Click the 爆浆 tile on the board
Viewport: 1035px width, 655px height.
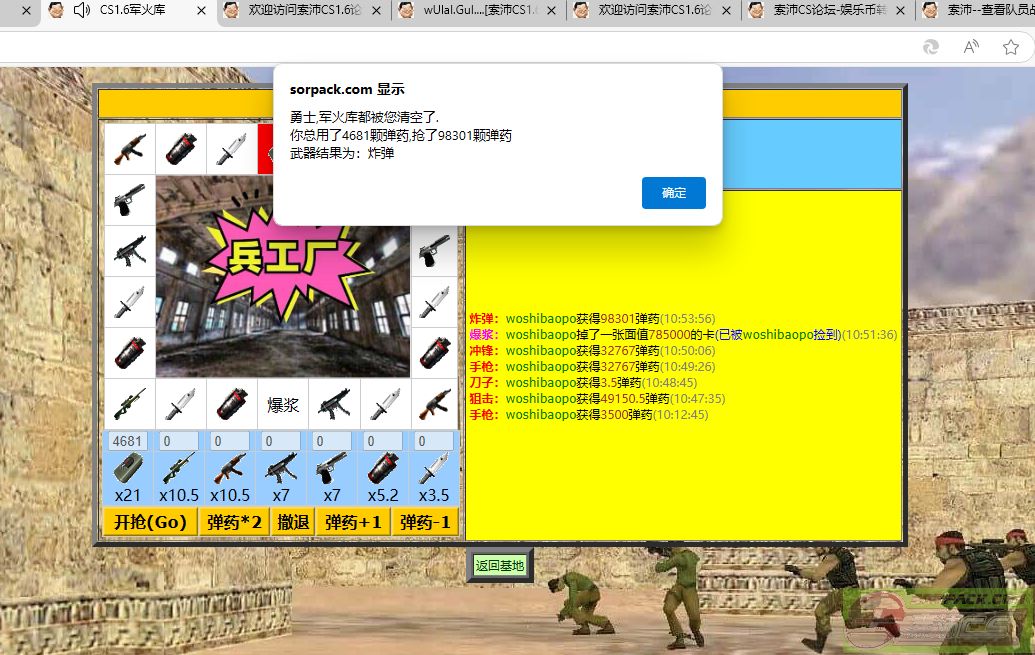[x=283, y=403]
